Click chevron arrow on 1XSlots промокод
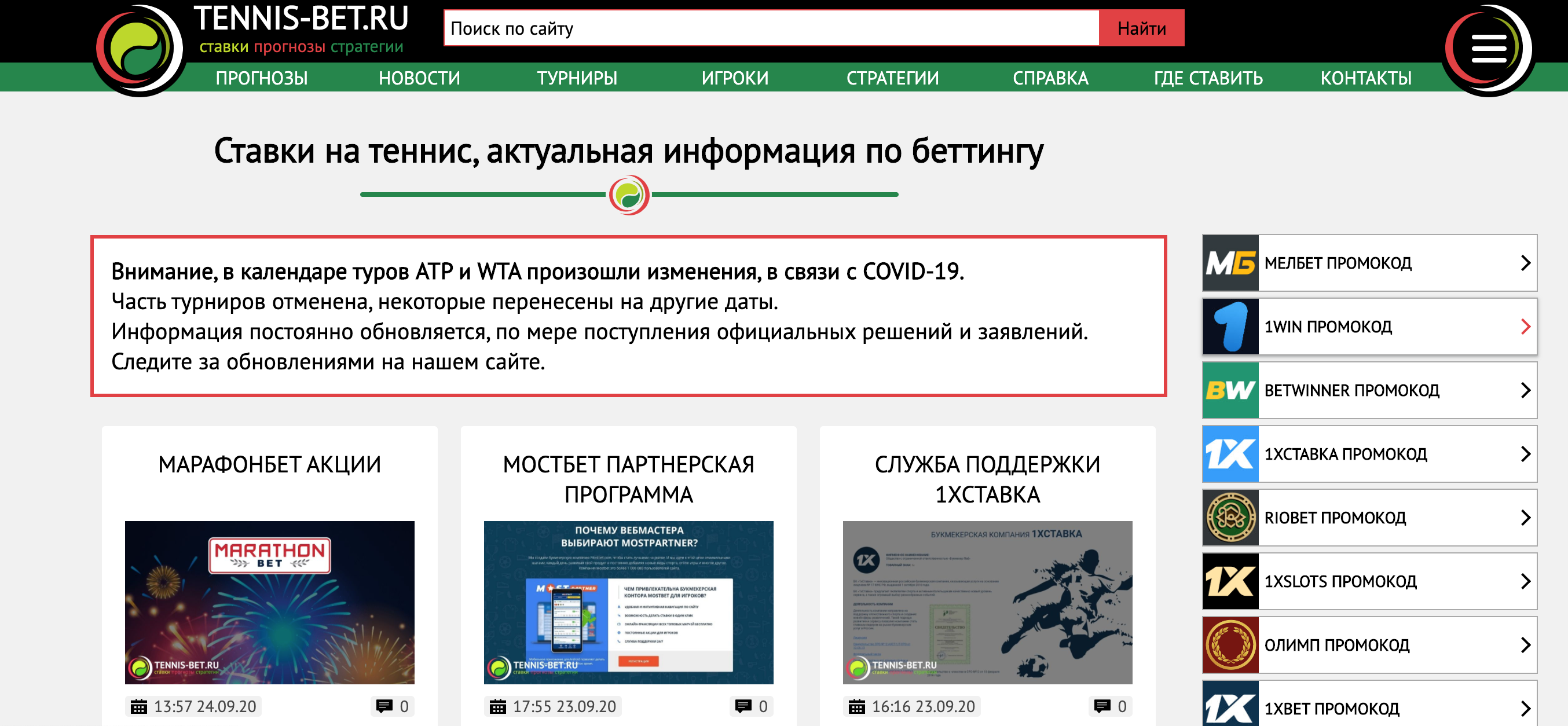1568x726 pixels. tap(1525, 581)
